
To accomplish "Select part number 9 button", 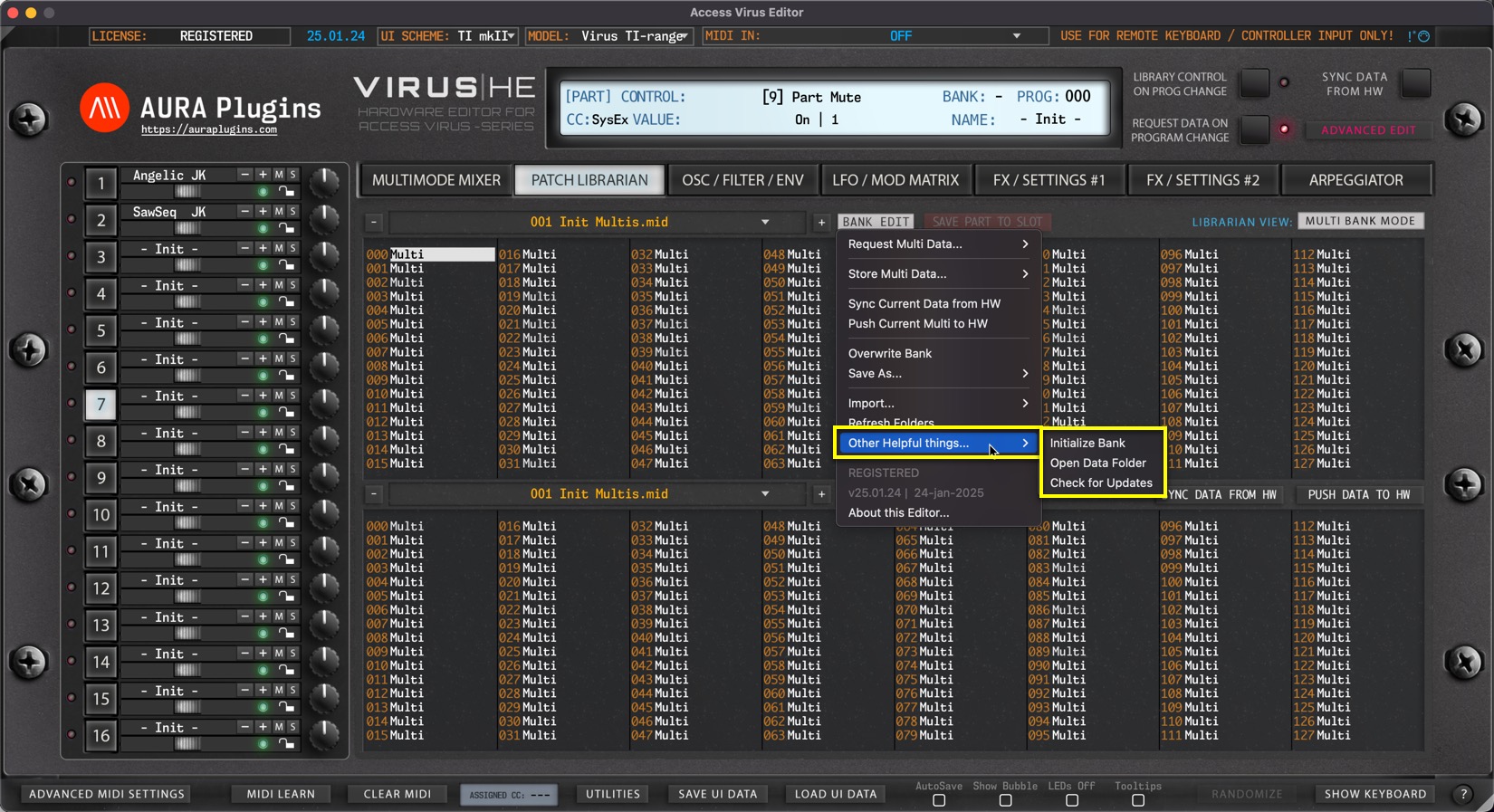I will (101, 478).
